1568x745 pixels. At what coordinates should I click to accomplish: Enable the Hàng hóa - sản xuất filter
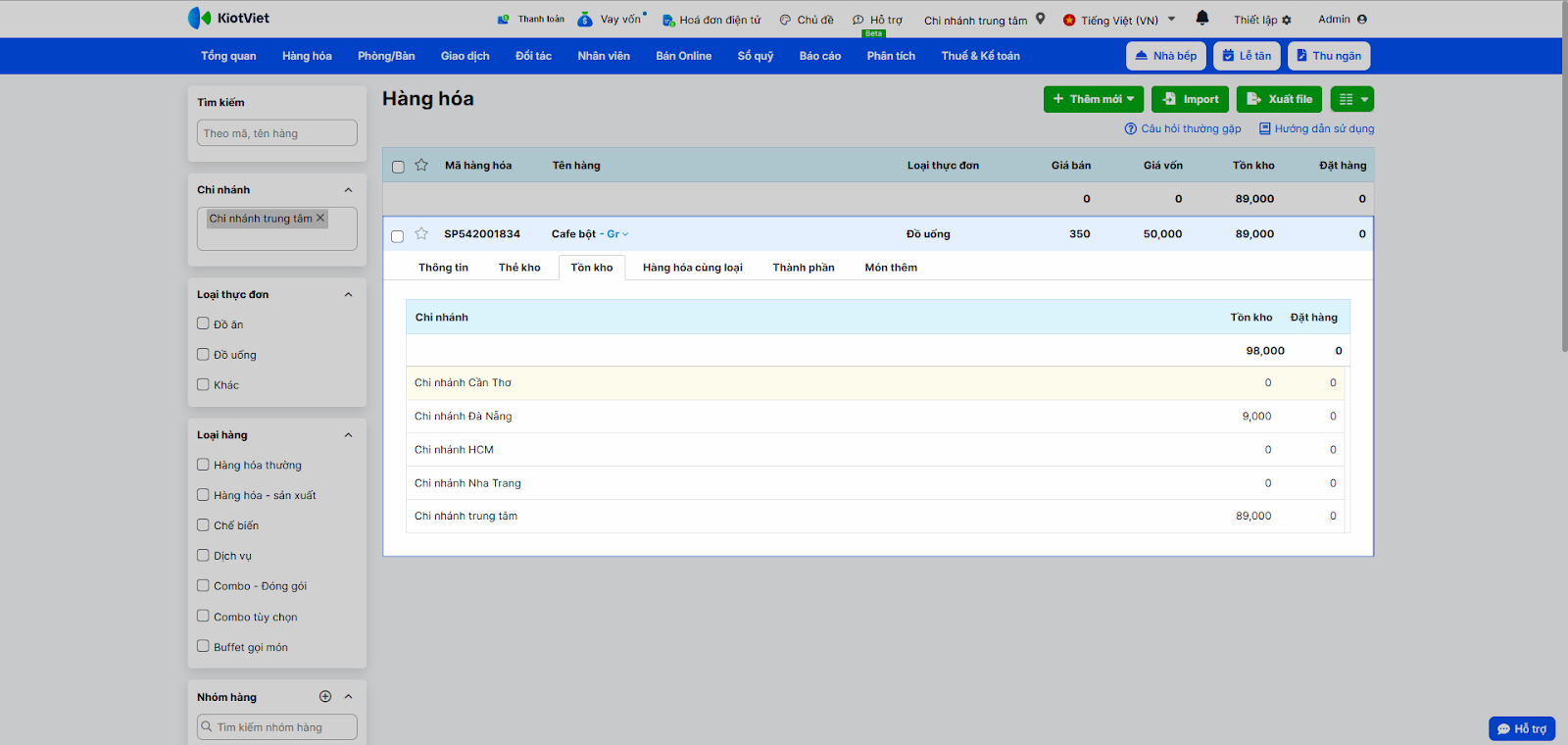203,495
